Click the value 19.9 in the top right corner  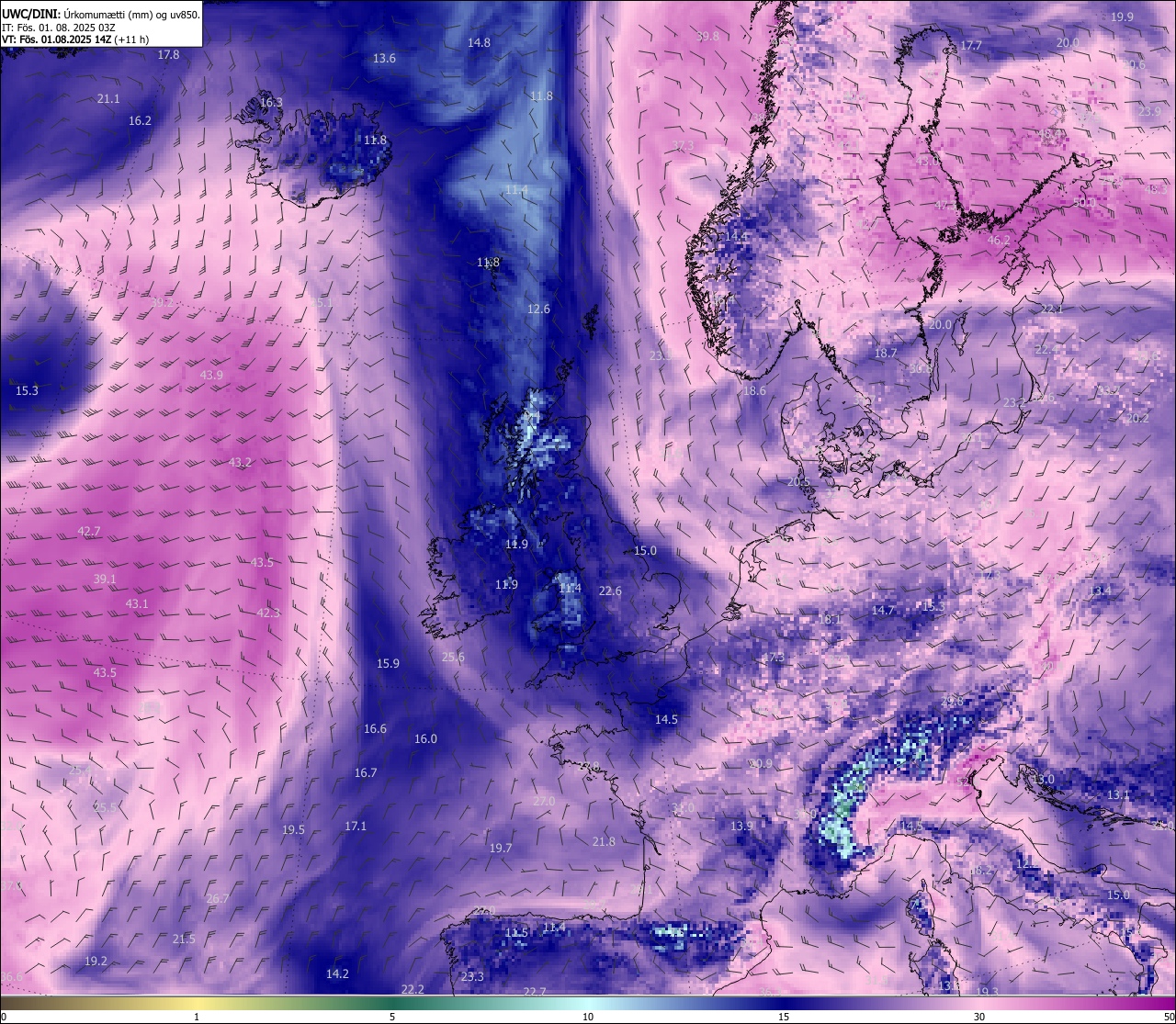coord(1122,17)
